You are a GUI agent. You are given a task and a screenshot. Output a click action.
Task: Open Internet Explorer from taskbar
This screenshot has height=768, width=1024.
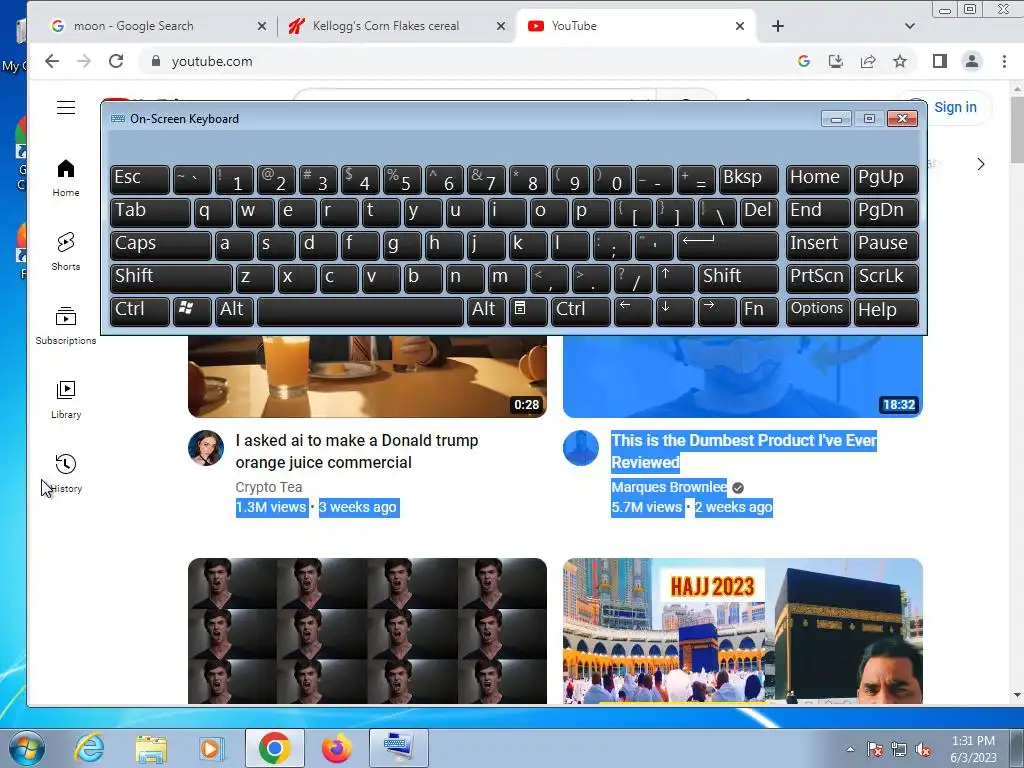point(89,748)
